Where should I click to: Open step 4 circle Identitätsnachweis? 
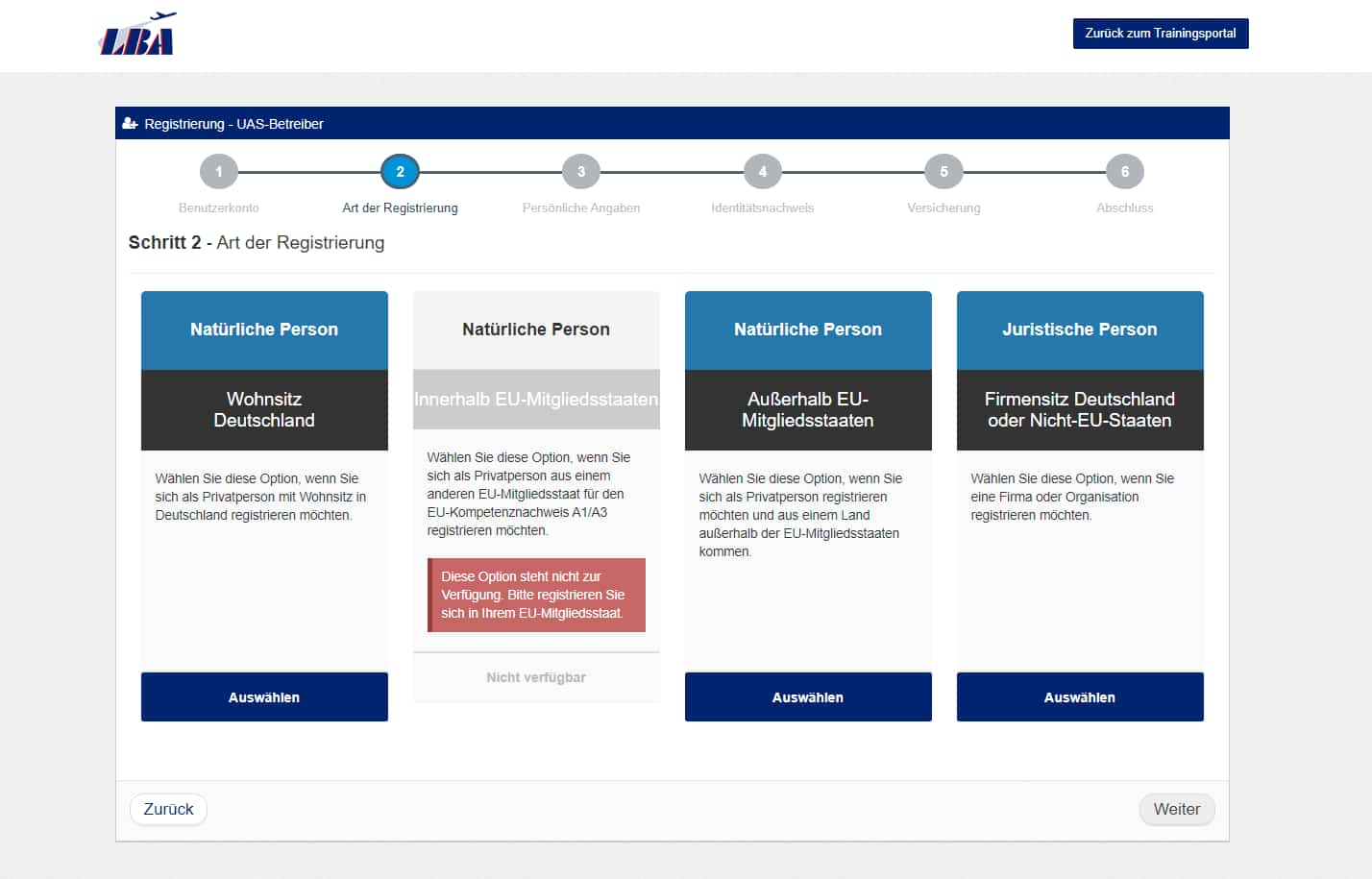pos(763,172)
